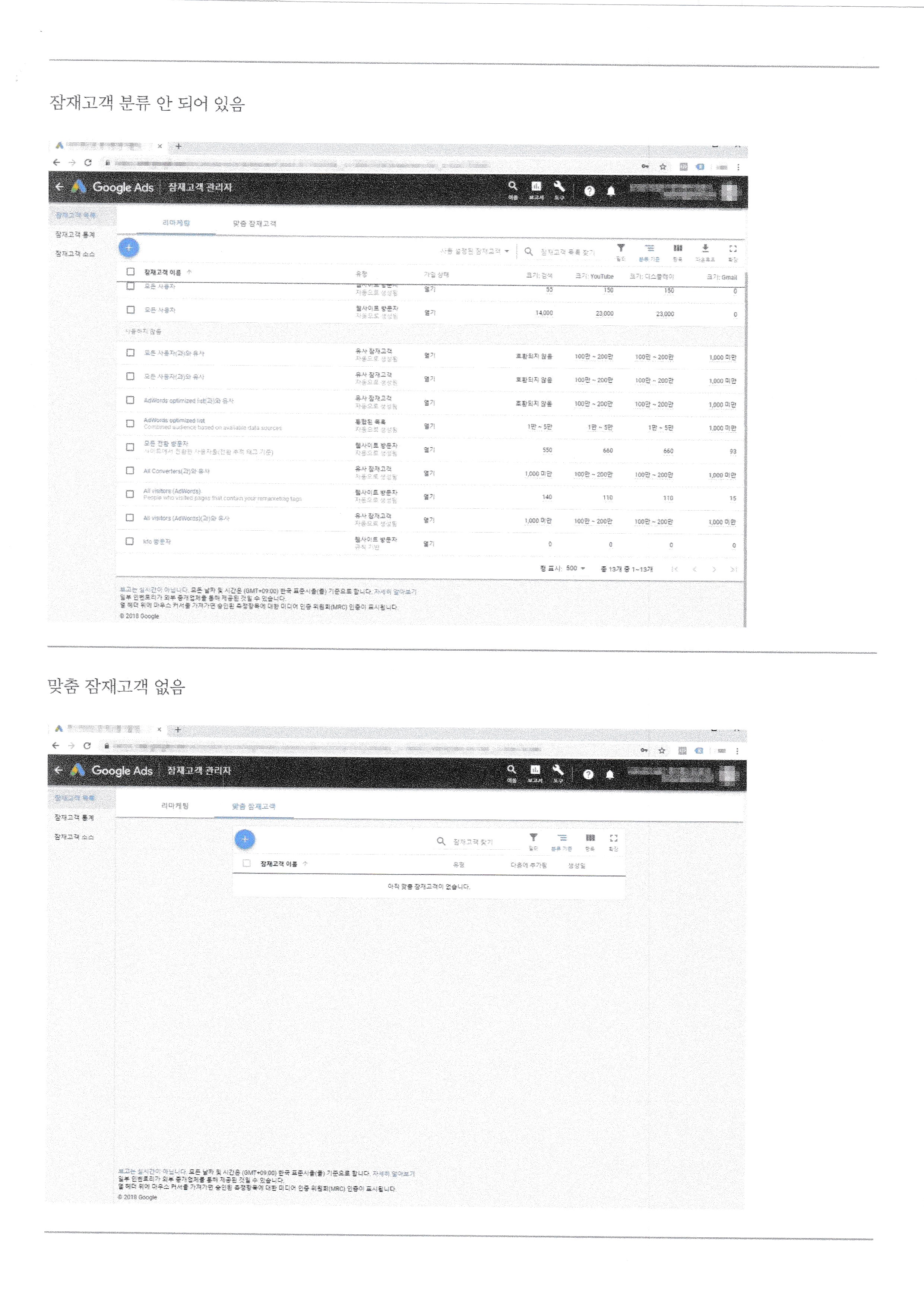Click the 보고서 chart icon in bottom screenshot header
Viewport: 924px width, 1307px height.
(535, 770)
